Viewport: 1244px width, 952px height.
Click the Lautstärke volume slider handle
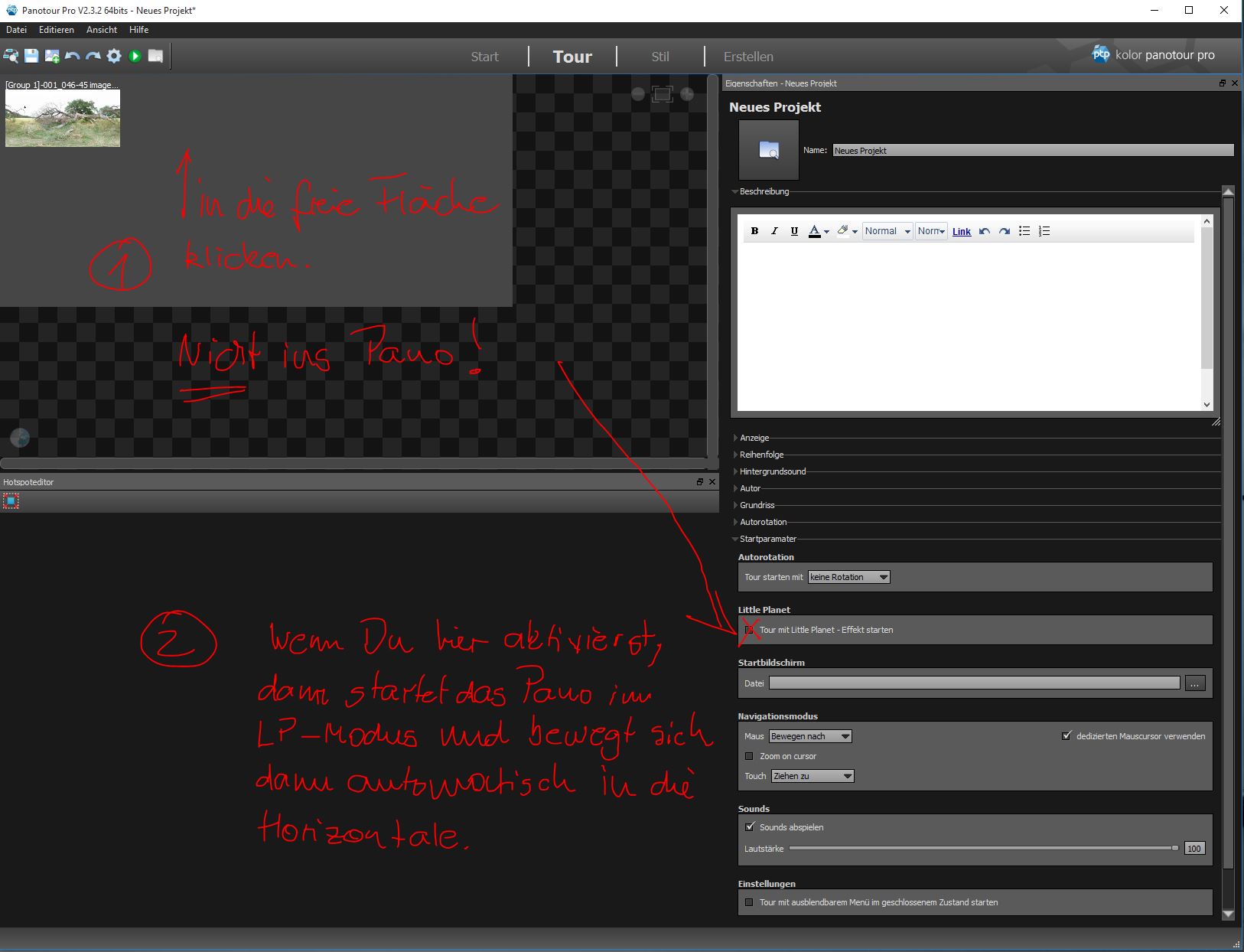coord(1175,848)
